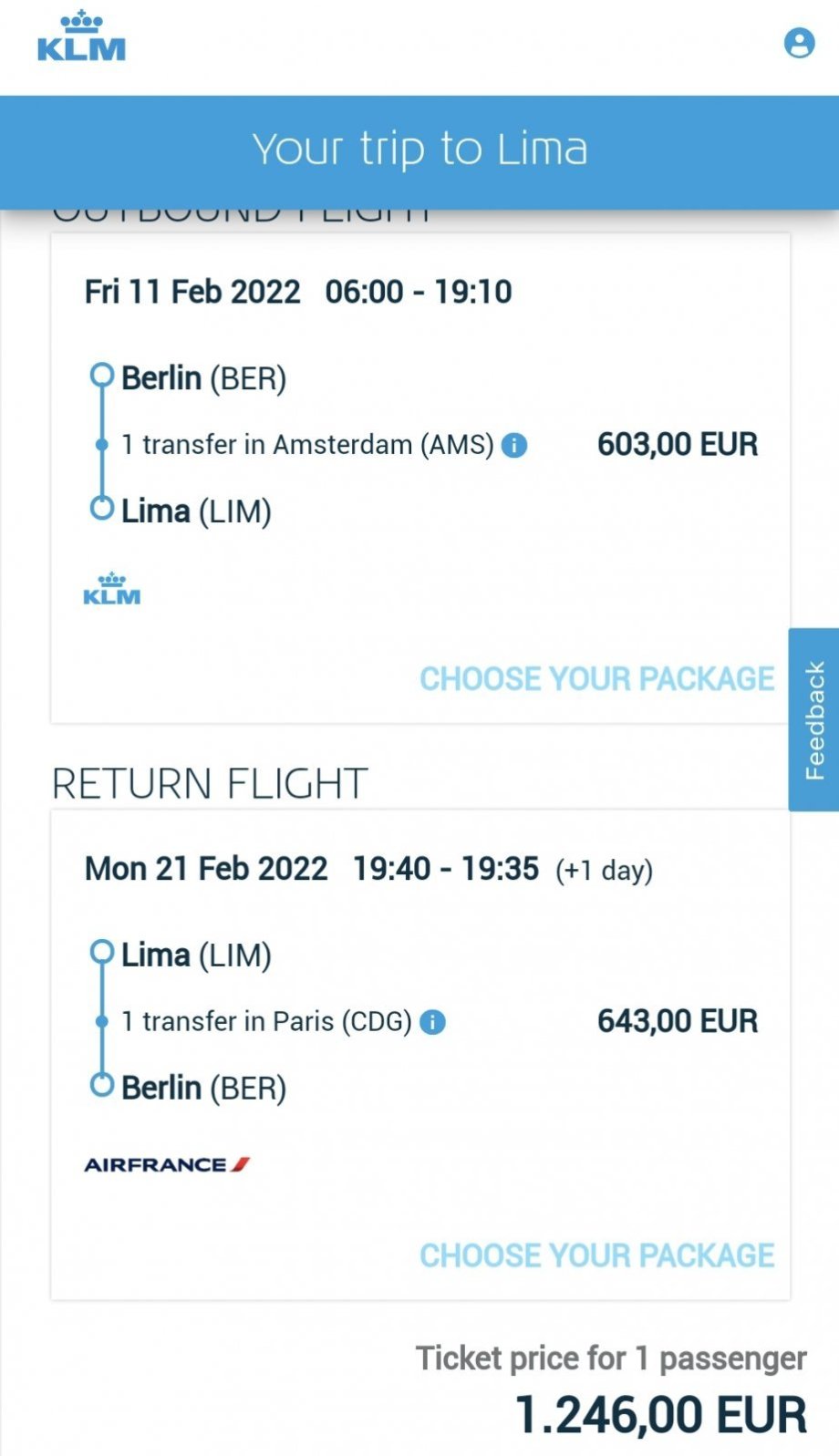Click the Mon 21 Feb 2022 return date

pos(206,869)
